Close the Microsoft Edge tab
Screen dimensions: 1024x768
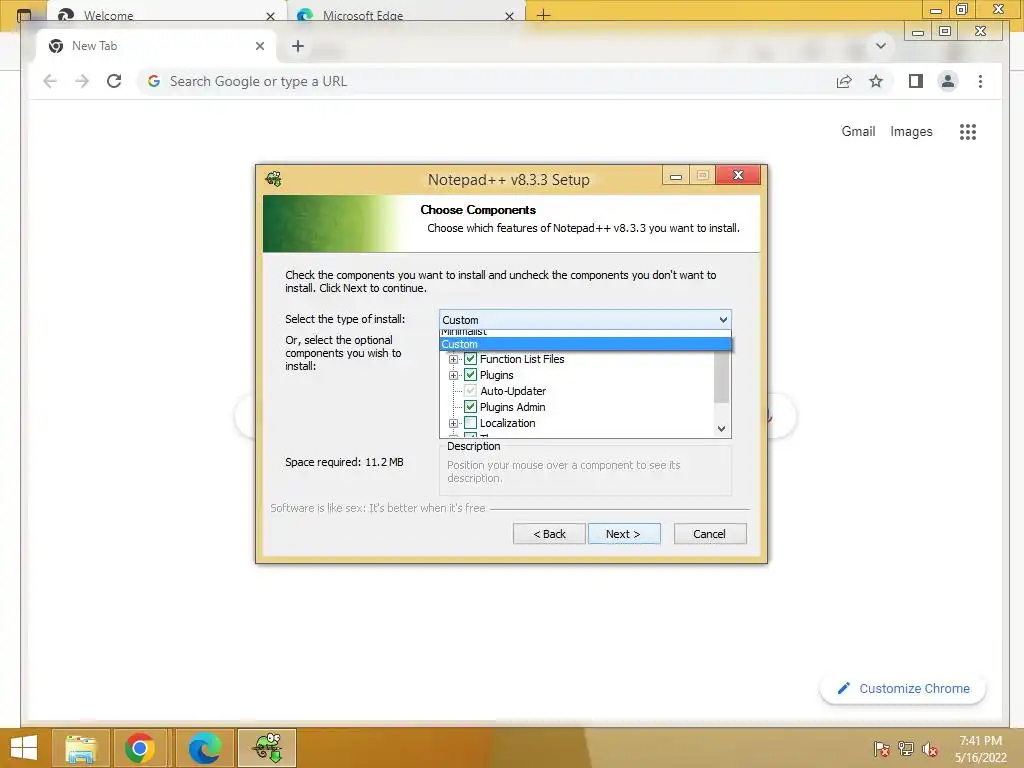point(509,16)
